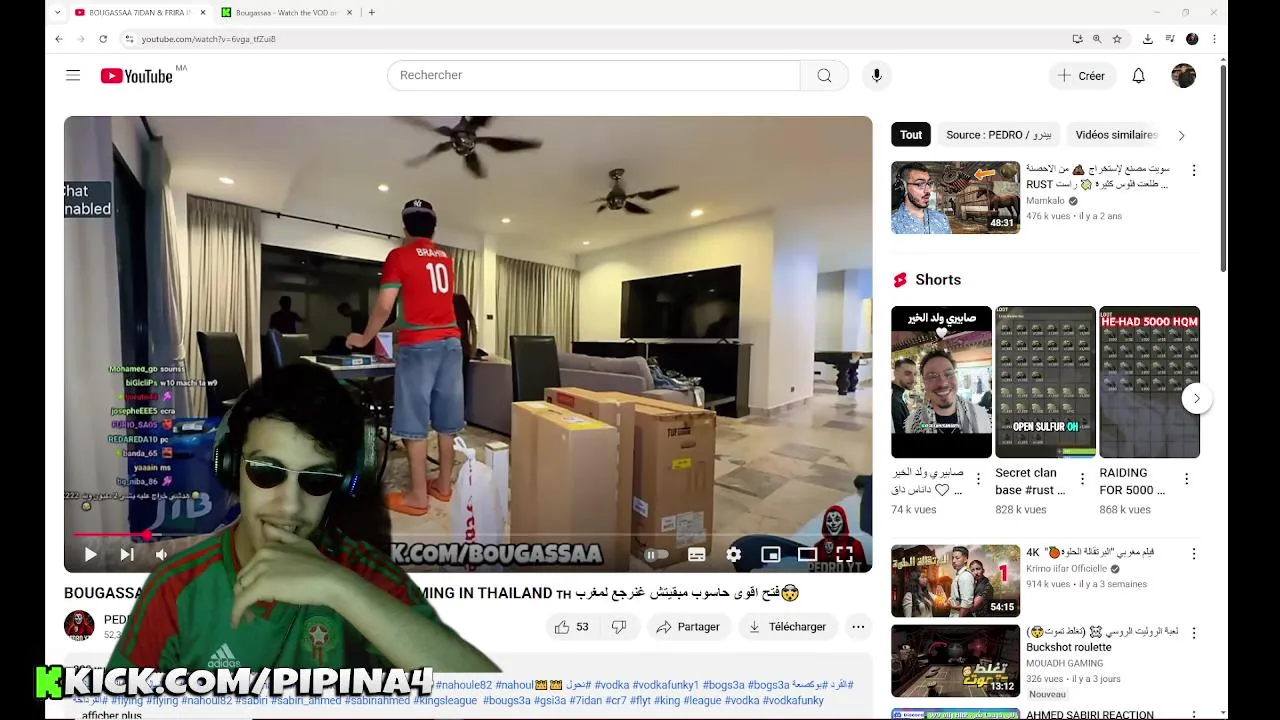Skip to the next video
This screenshot has width=1280, height=720.
[127, 554]
